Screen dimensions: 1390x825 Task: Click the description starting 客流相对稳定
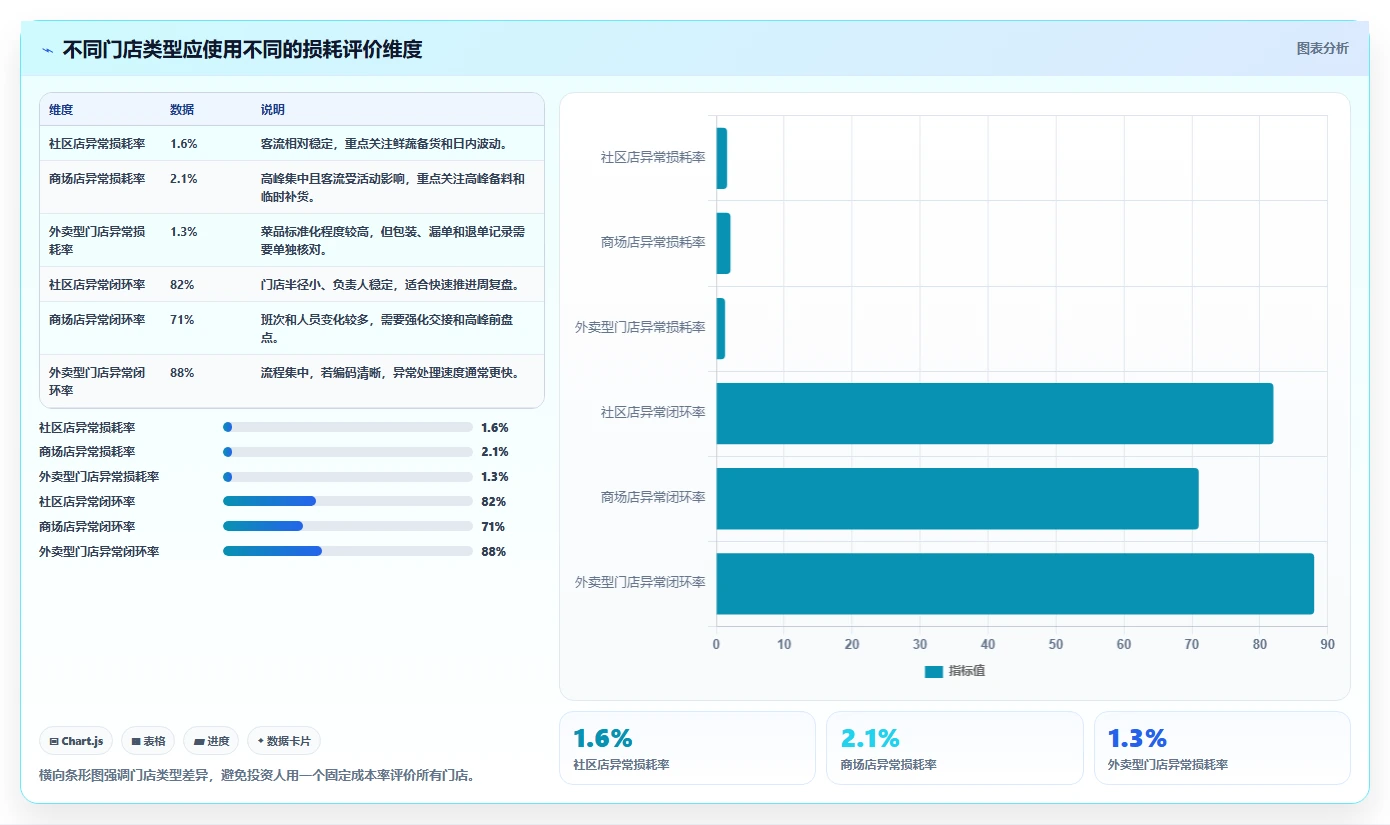[x=385, y=144]
